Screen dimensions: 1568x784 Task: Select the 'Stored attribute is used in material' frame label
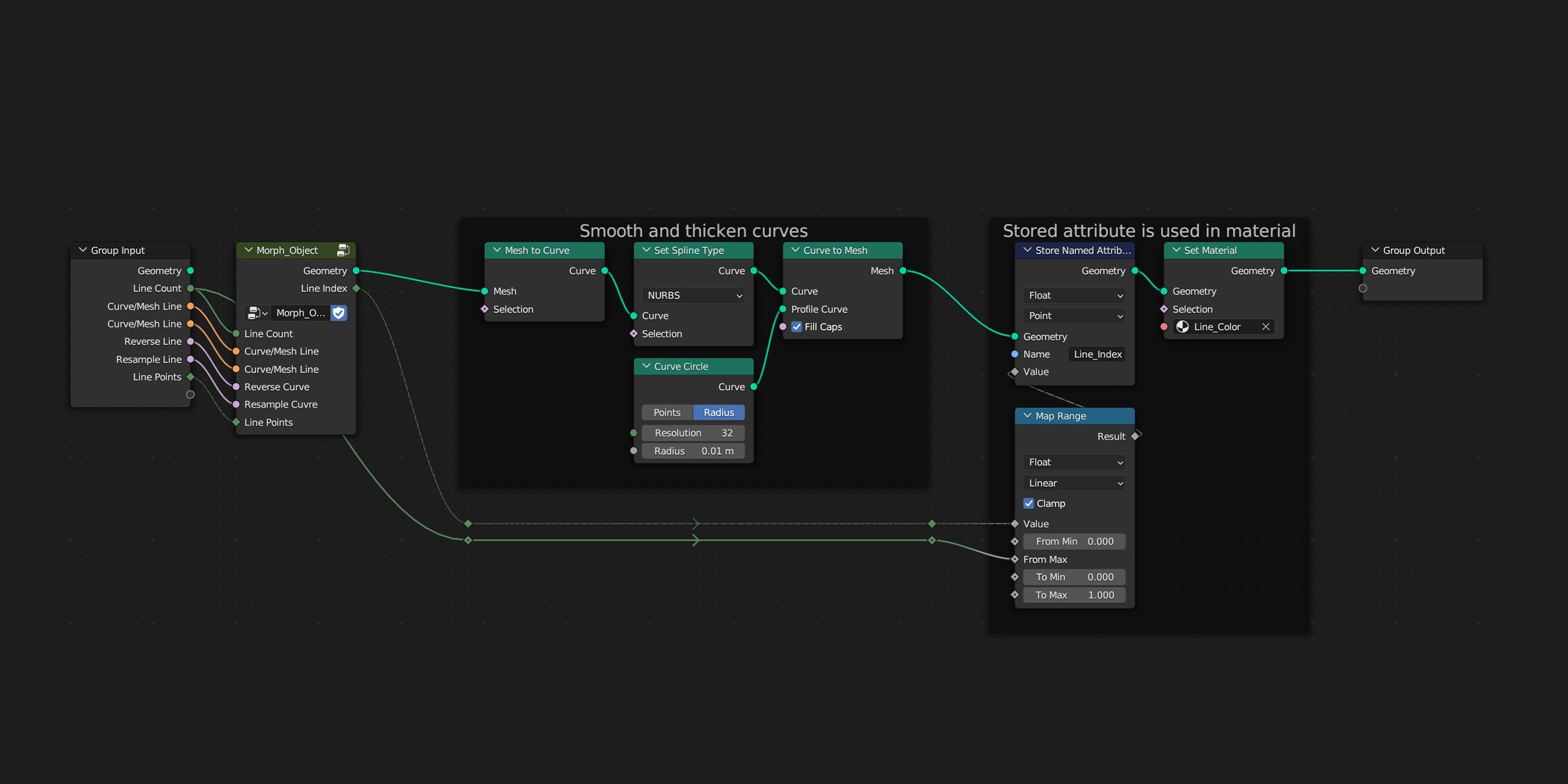click(x=1149, y=231)
